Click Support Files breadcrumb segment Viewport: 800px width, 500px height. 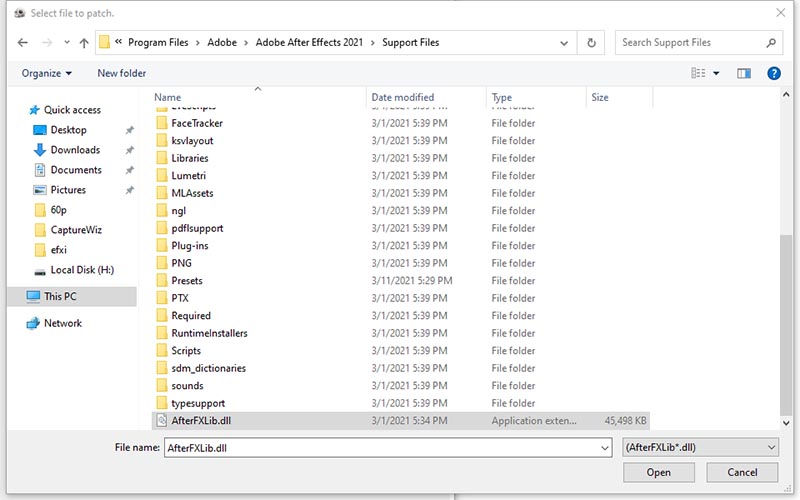click(411, 43)
